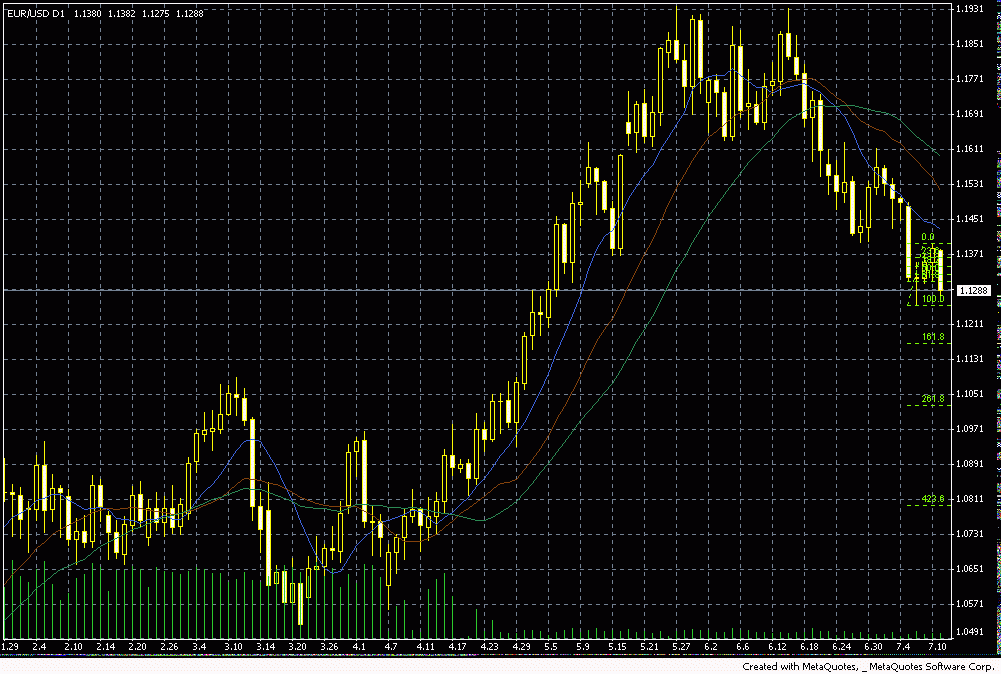
Task: Select the 261.8 Fibonacci level label
Action: click(933, 399)
